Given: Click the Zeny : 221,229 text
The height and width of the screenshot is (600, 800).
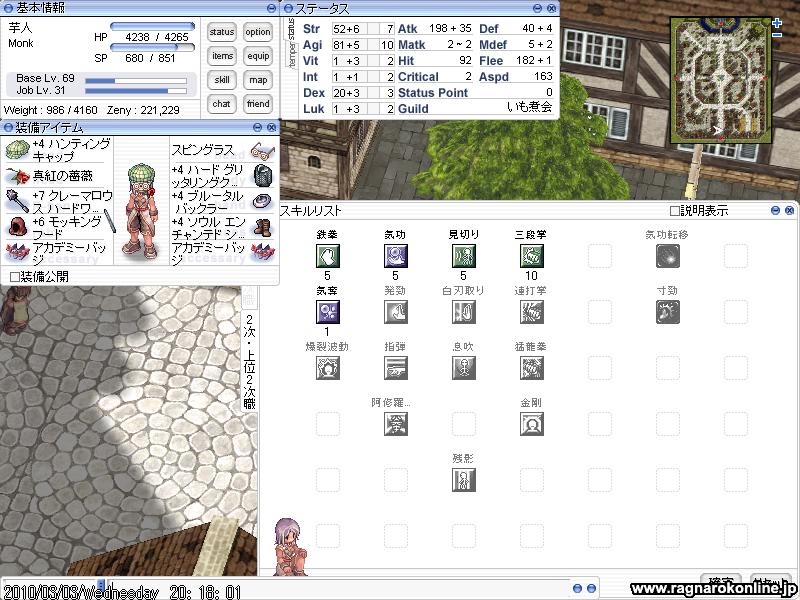Looking at the screenshot, I should [x=143, y=110].
